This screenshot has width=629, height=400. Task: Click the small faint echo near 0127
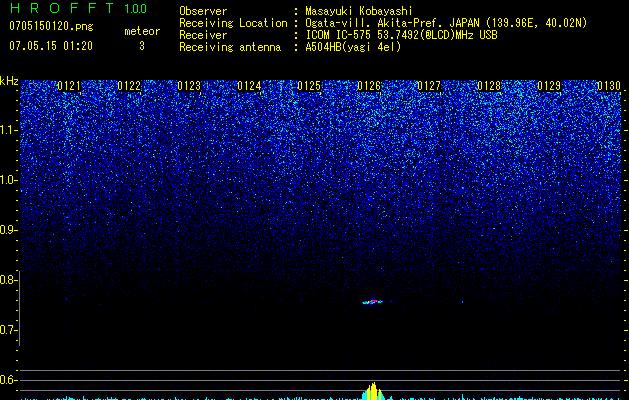click(463, 302)
